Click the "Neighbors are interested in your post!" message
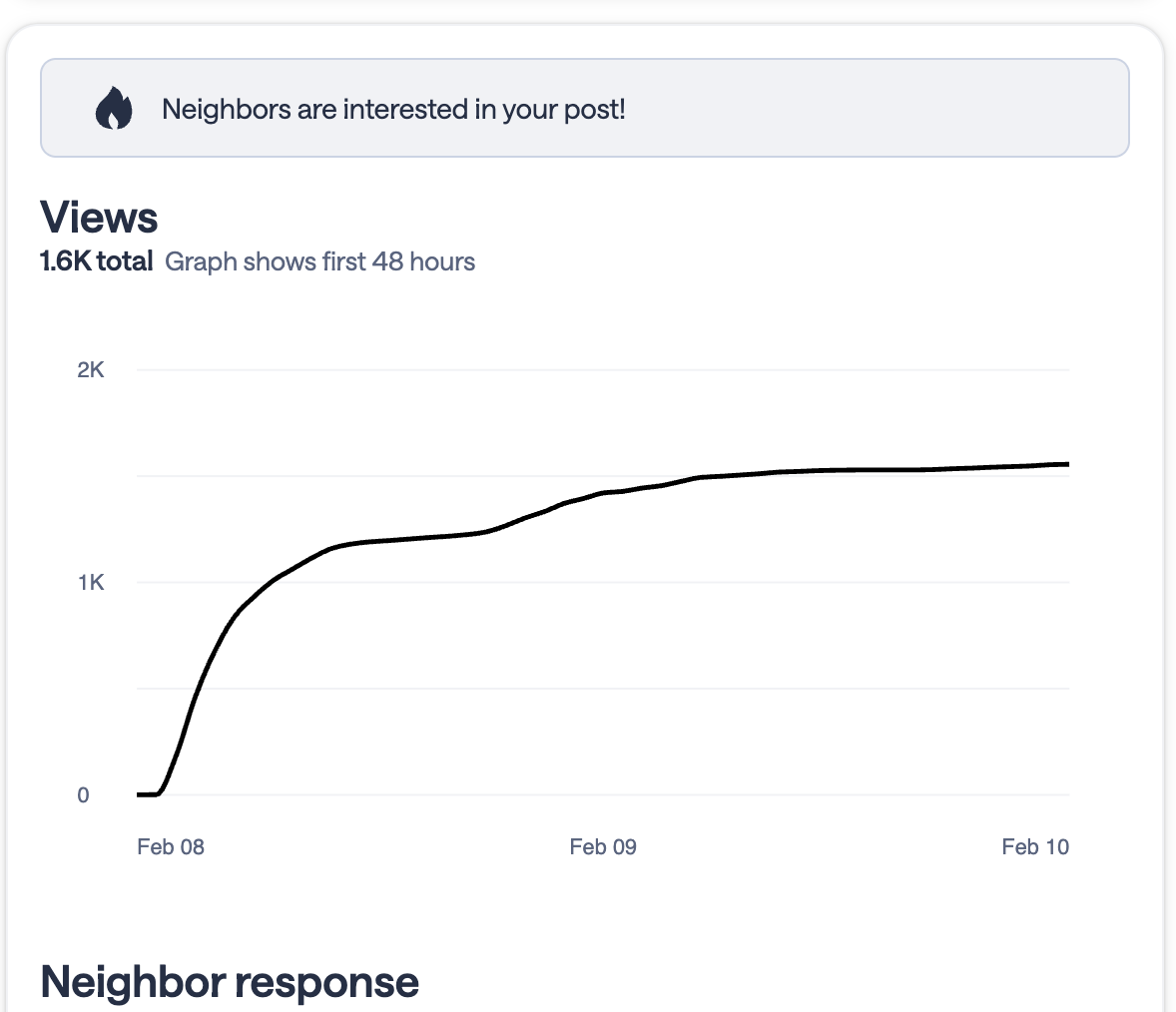Image resolution: width=1176 pixels, height=1012 pixels. pyautogui.click(x=393, y=109)
